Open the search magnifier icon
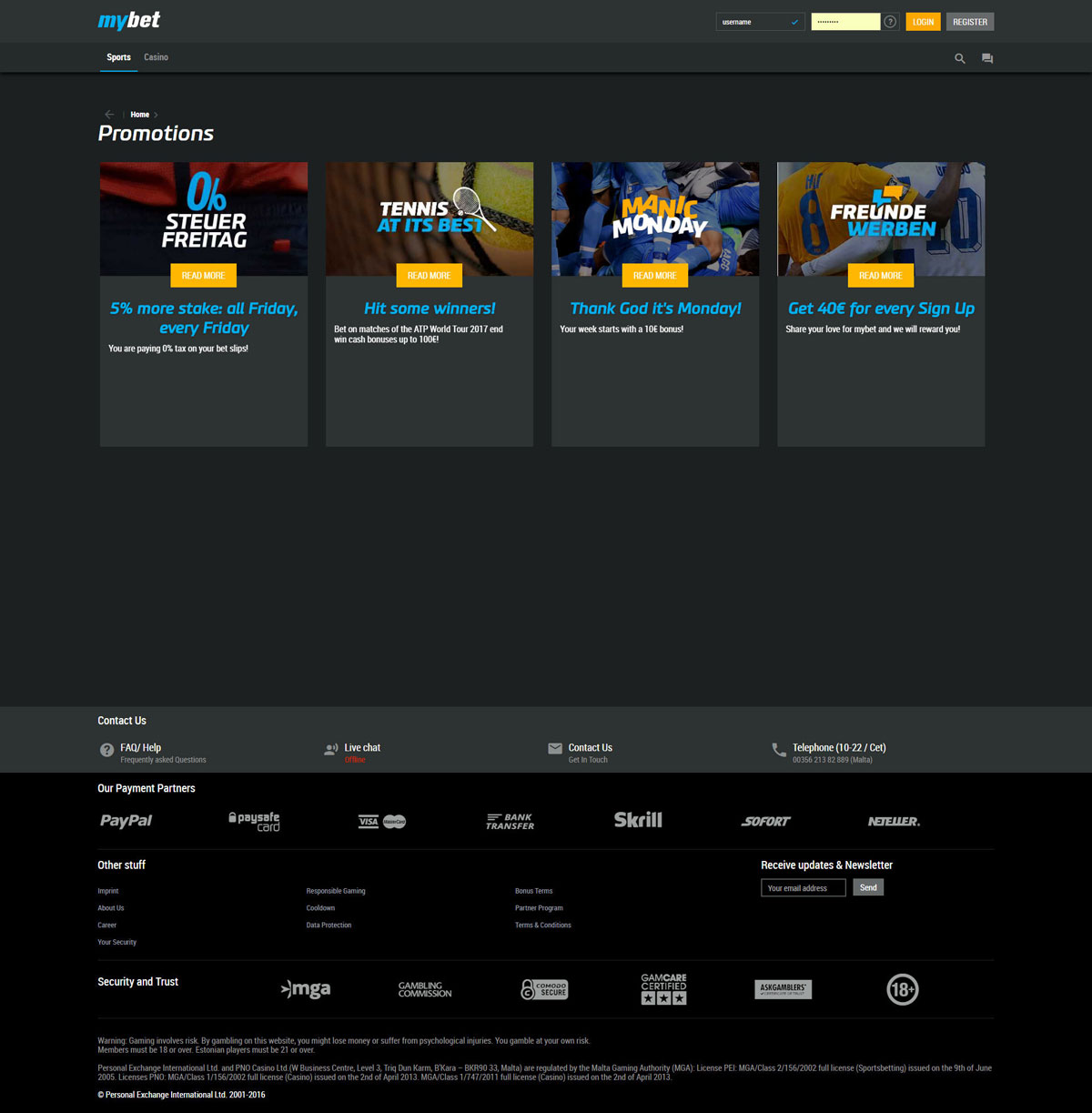 tap(959, 58)
